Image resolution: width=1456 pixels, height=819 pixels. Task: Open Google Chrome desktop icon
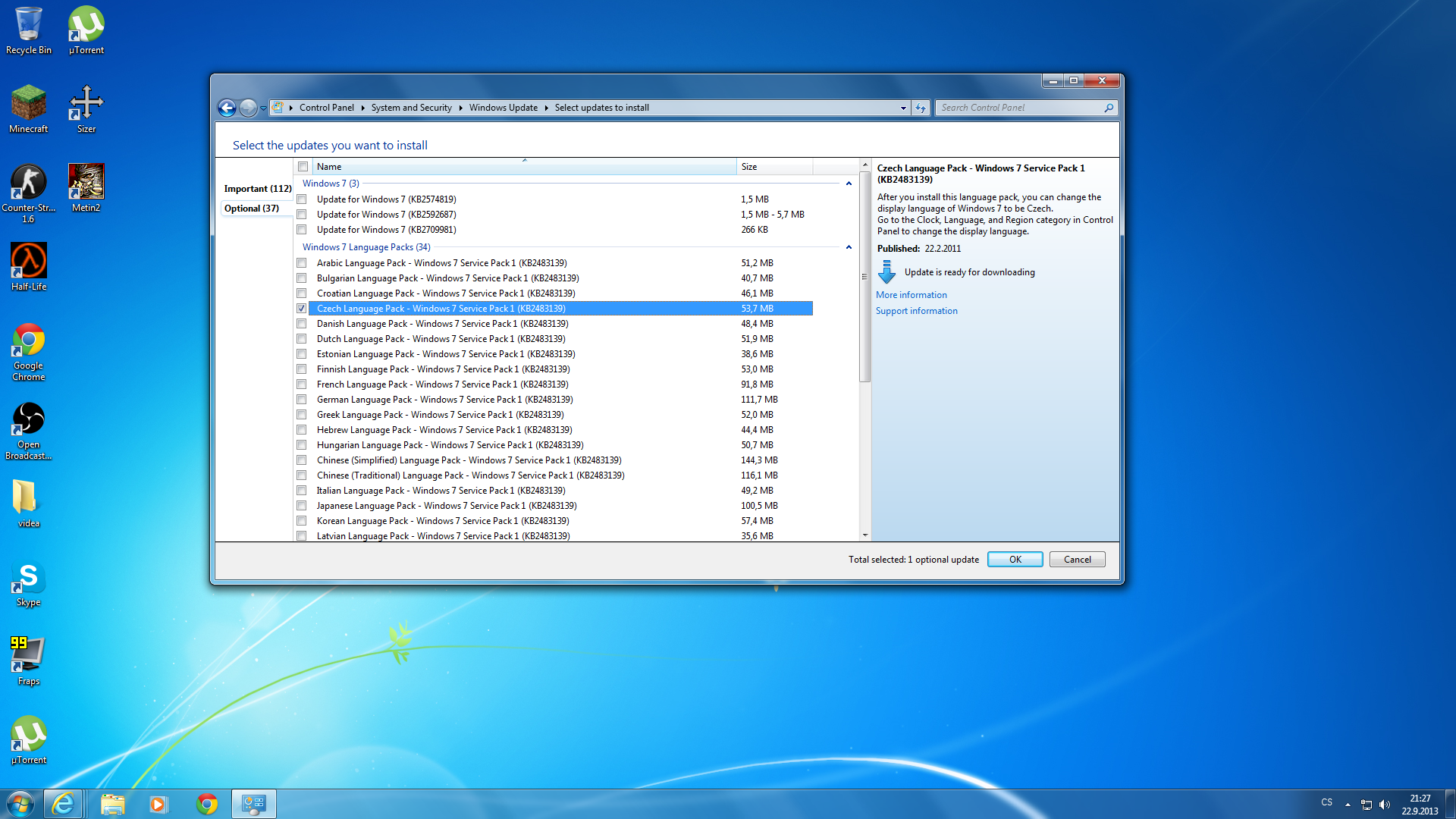(x=29, y=341)
